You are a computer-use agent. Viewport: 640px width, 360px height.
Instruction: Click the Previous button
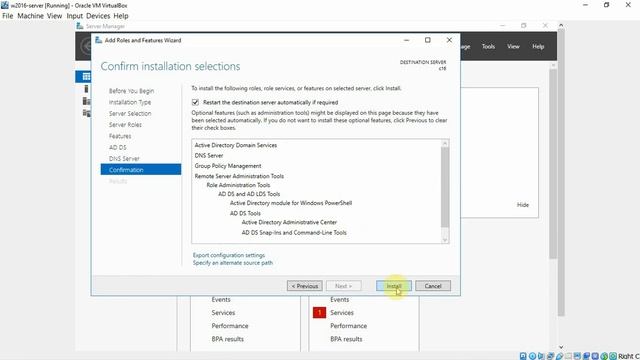[304, 286]
